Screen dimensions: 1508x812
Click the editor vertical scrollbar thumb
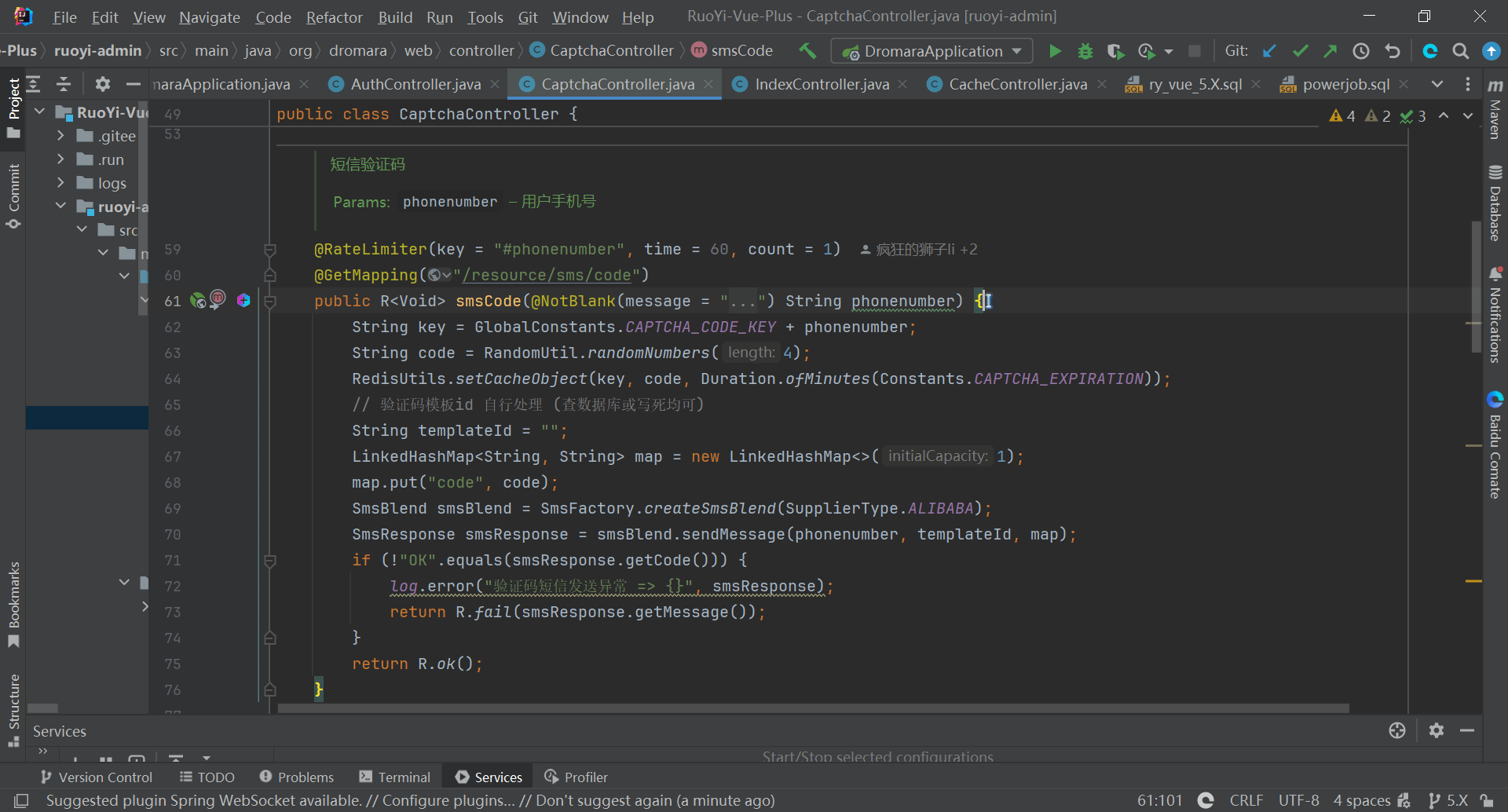coord(1477,287)
